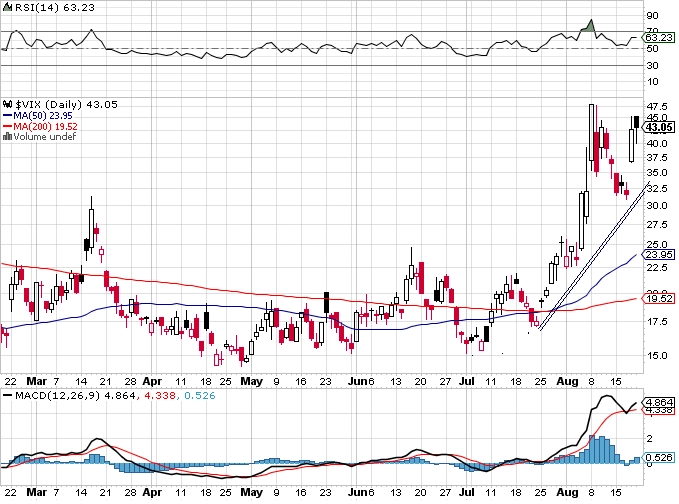Click the 63.23 RSI value tag
This screenshot has width=679, height=504.
pos(659,38)
